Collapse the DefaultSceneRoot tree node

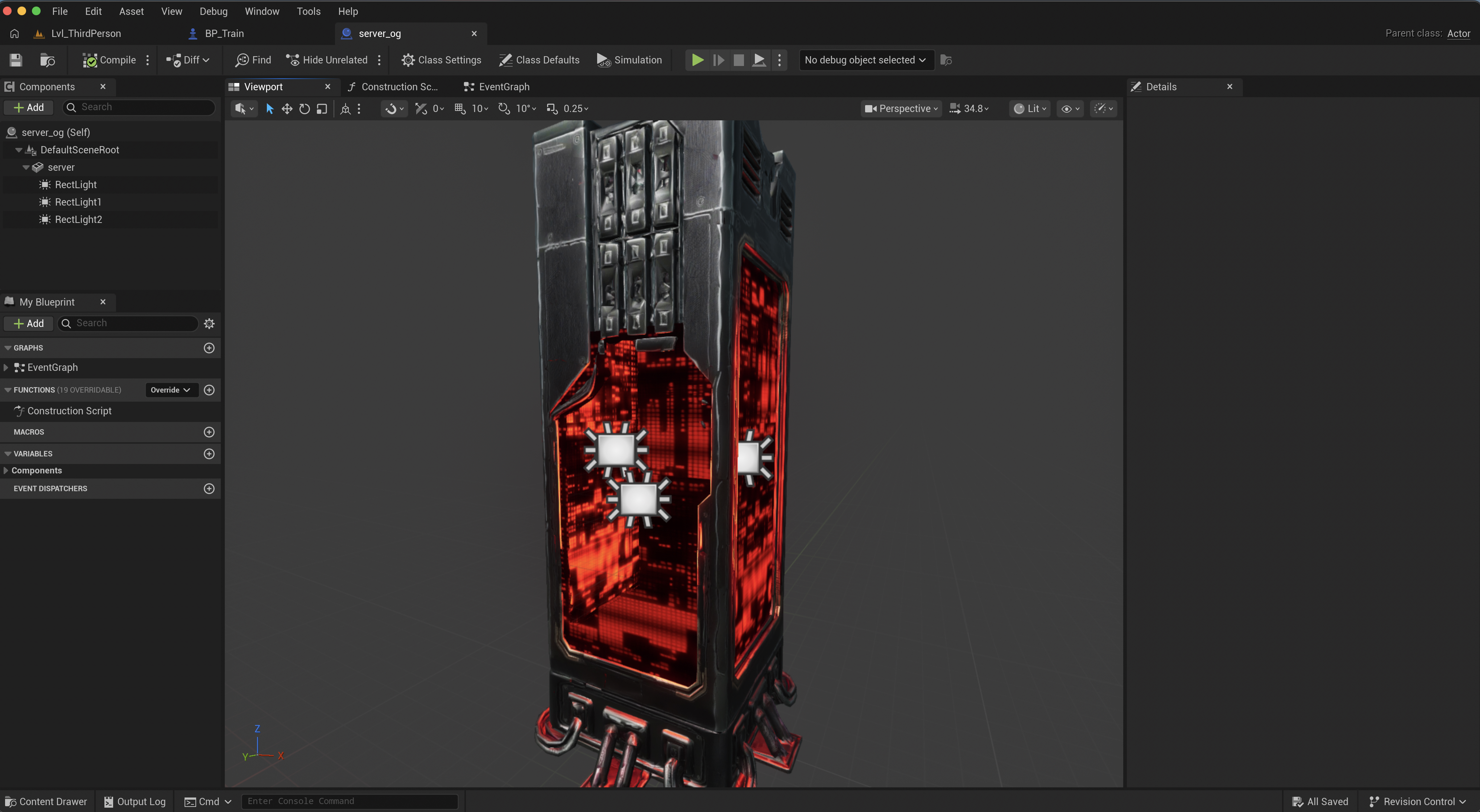pos(19,150)
